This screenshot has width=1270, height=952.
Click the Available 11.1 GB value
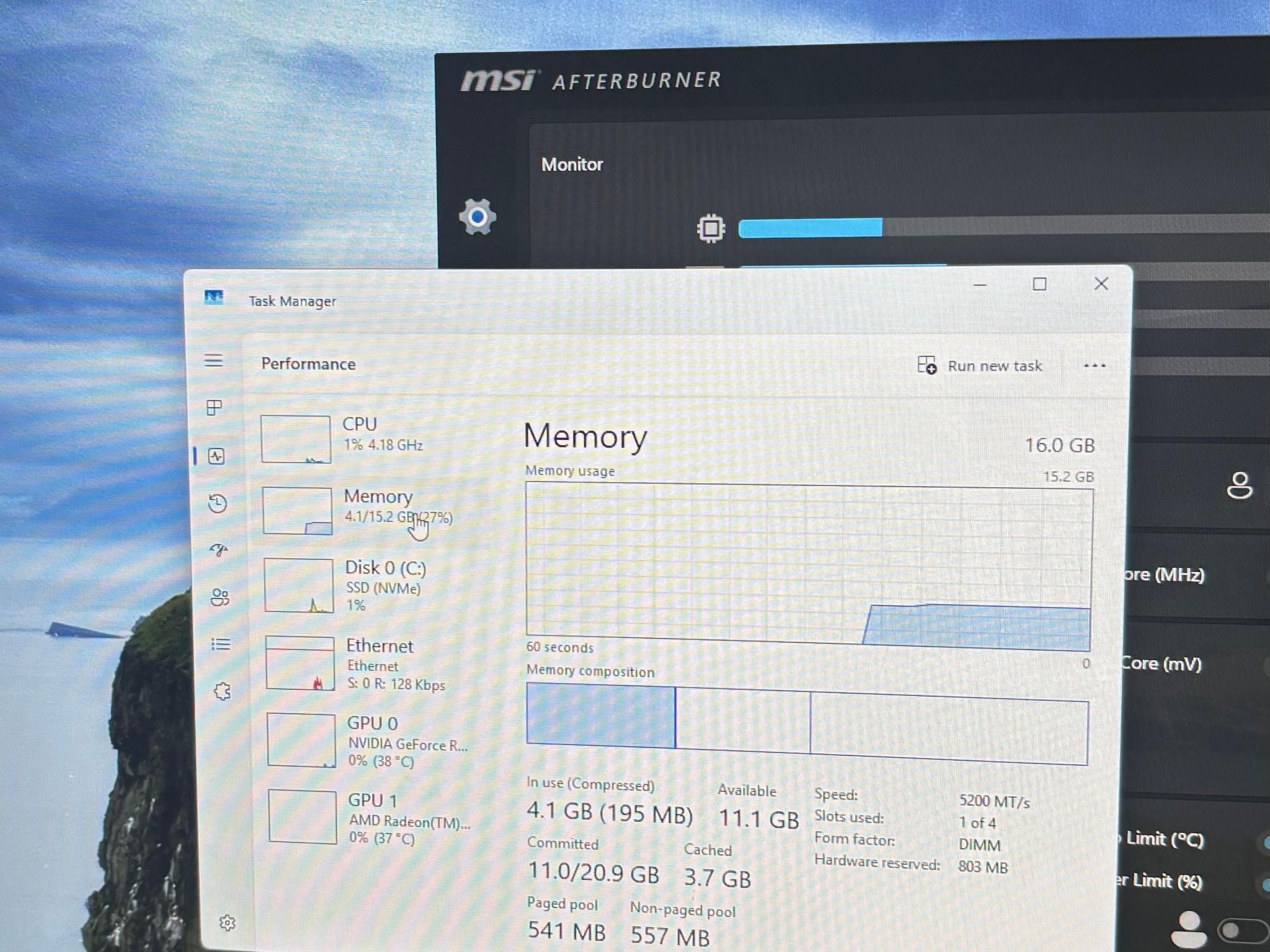click(x=758, y=819)
